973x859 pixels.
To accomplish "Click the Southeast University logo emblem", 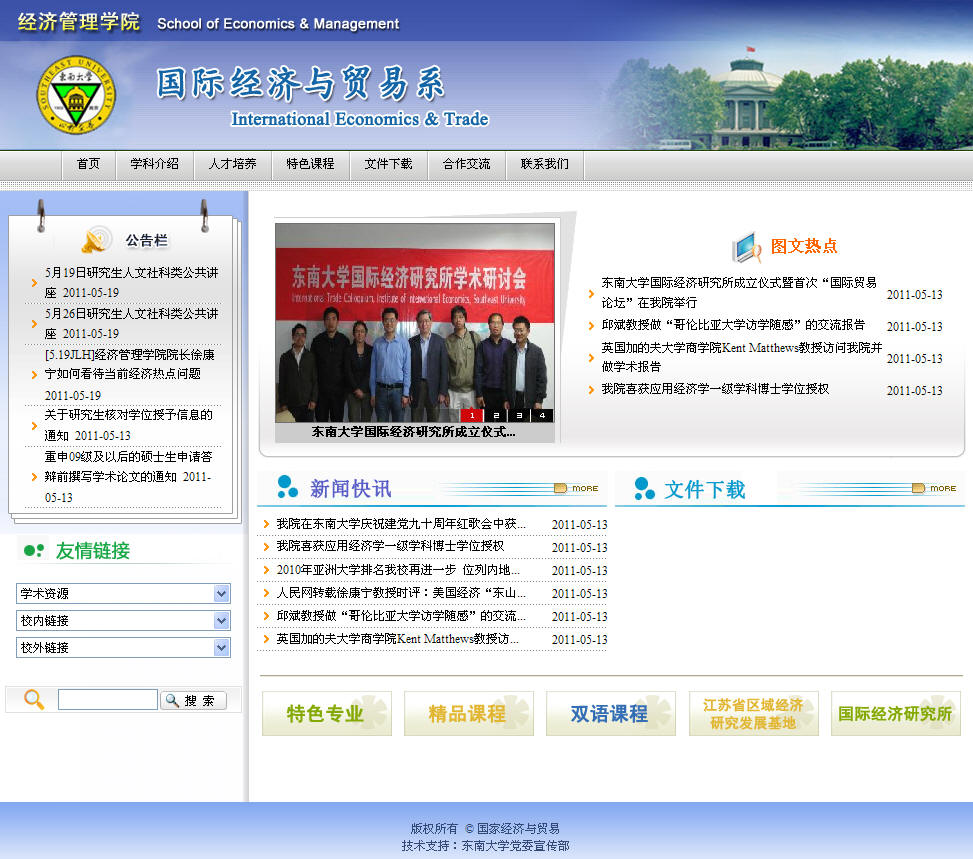I will (x=76, y=96).
